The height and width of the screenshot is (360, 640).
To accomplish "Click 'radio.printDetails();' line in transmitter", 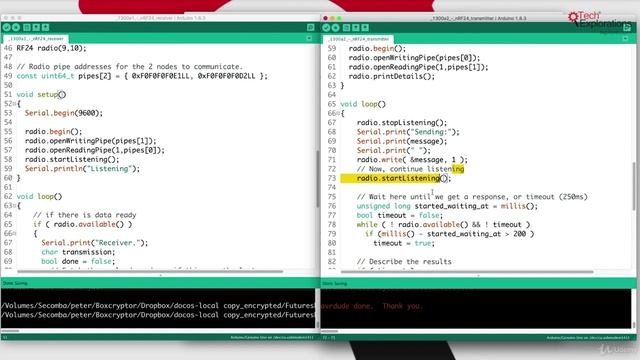I will pos(392,76).
